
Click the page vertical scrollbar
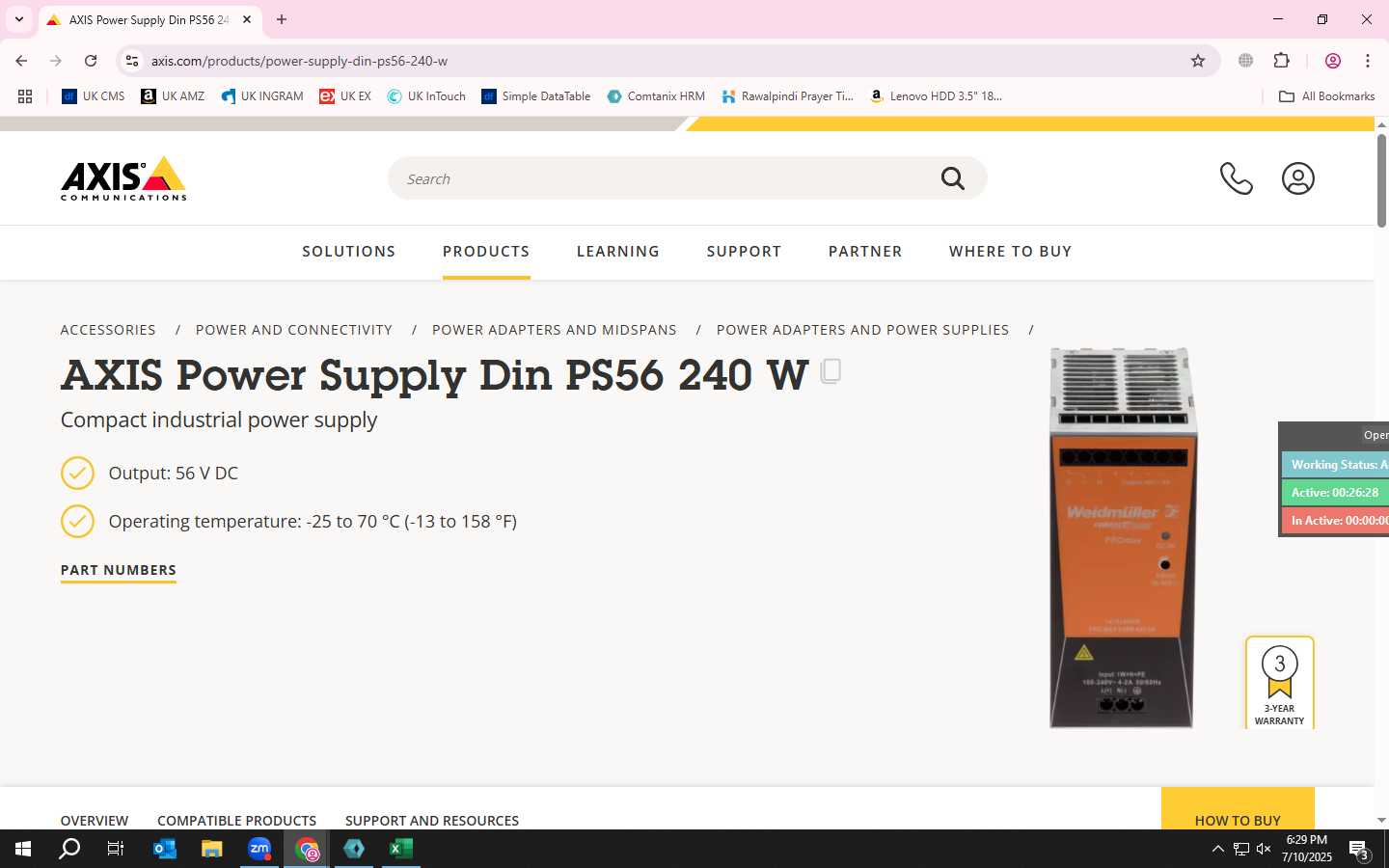(1381, 181)
